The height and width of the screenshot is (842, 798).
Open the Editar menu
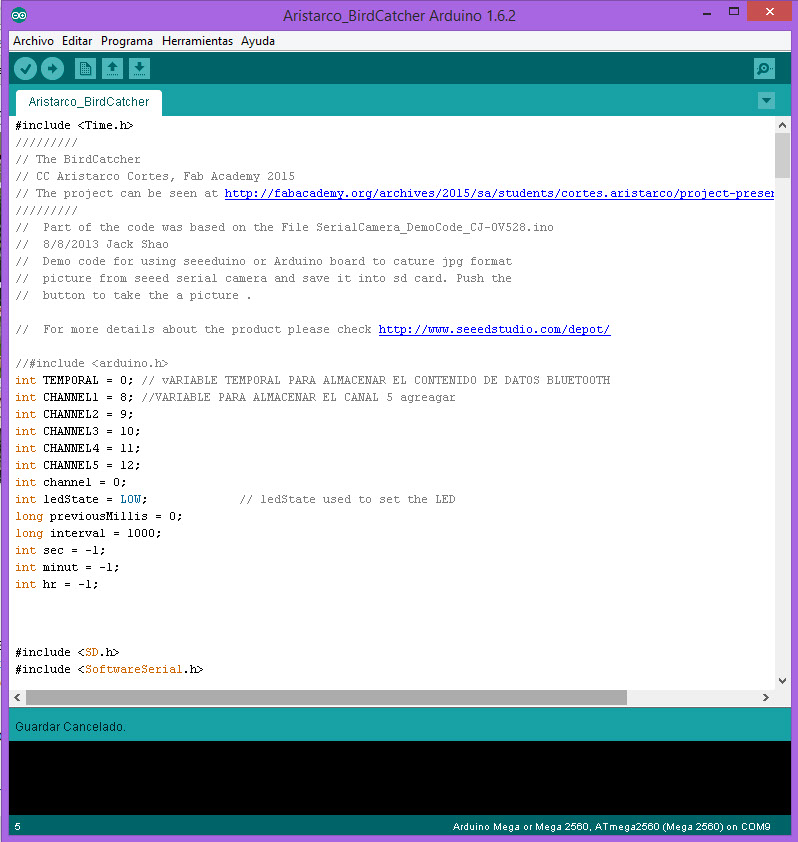pyautogui.click(x=77, y=41)
